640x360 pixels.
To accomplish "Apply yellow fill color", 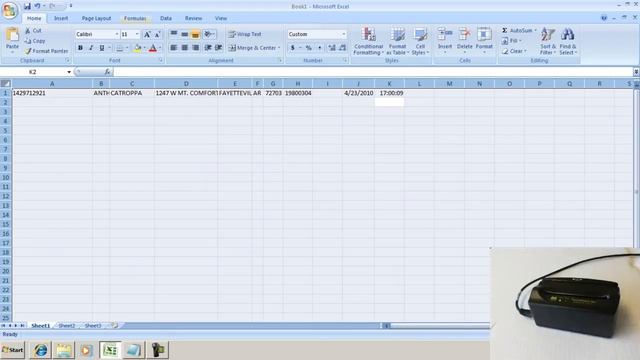I will click(138, 48).
